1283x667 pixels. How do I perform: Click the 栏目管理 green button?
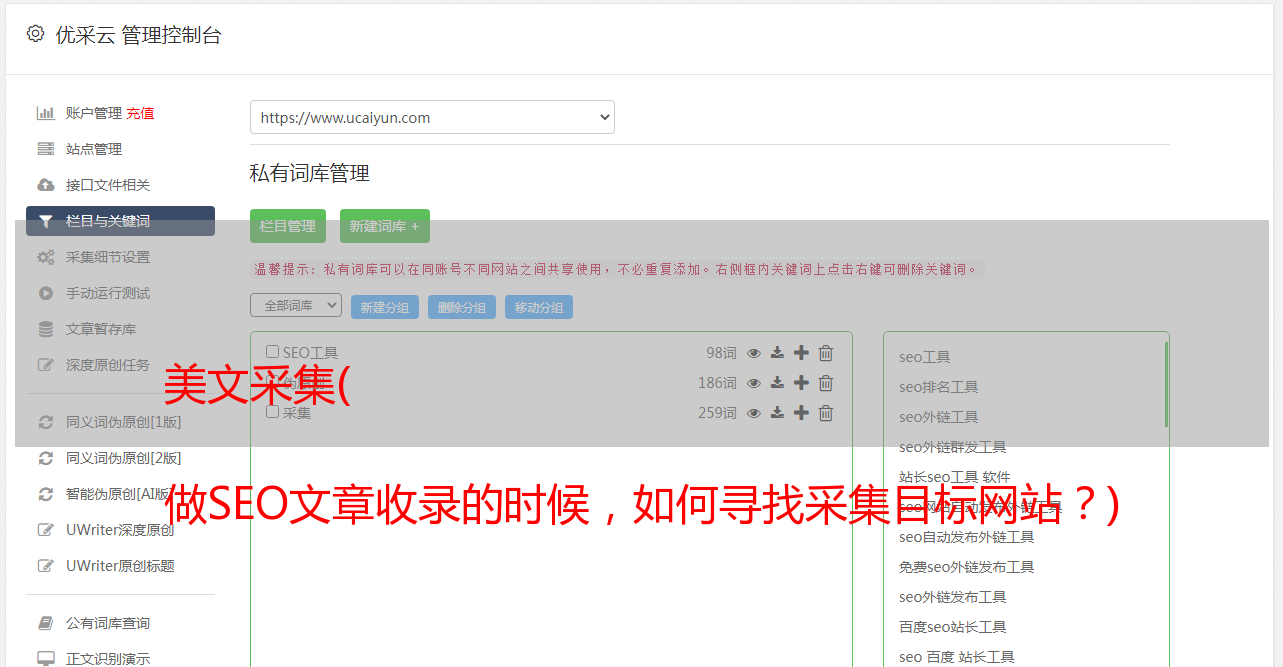coord(288,226)
